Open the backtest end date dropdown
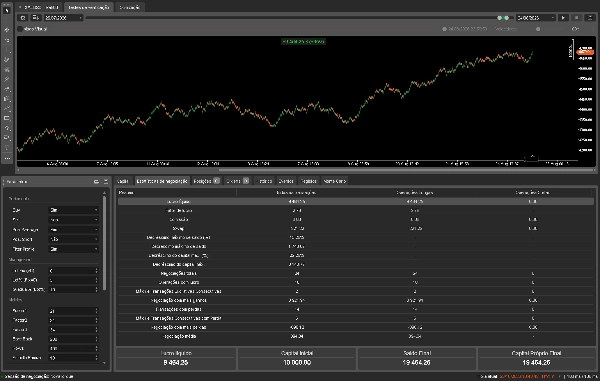Screen dimensions: 600x381 click(536, 18)
